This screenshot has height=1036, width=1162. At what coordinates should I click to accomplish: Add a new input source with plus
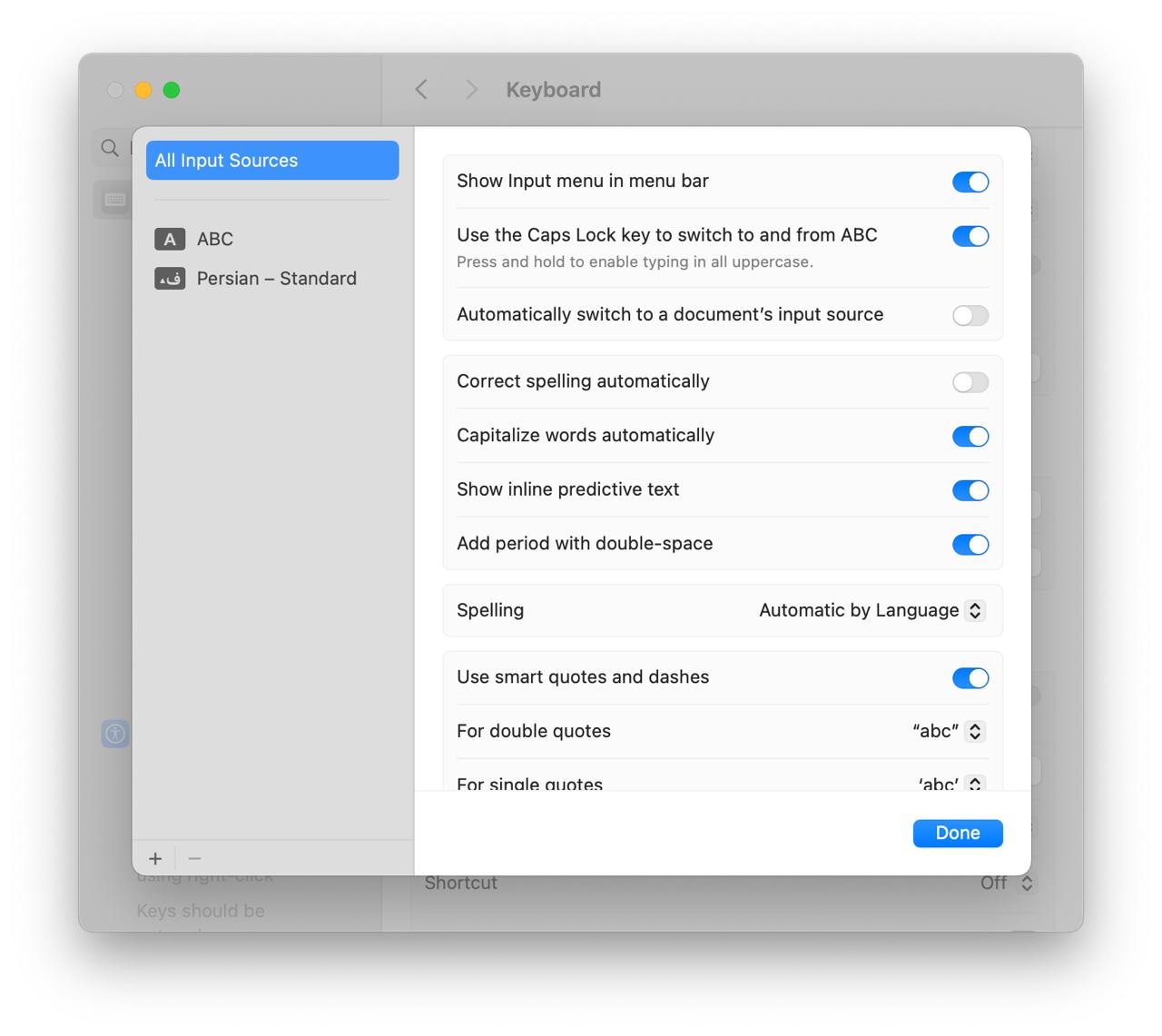point(155,858)
